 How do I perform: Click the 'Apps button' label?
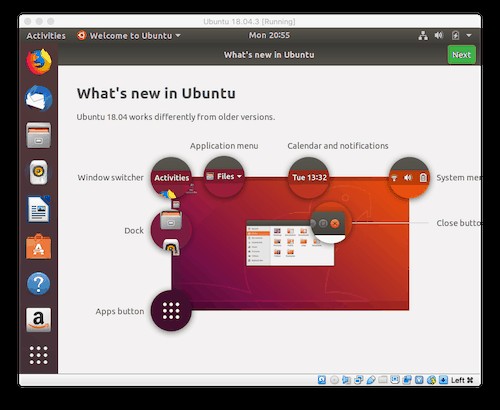pyautogui.click(x=120, y=311)
